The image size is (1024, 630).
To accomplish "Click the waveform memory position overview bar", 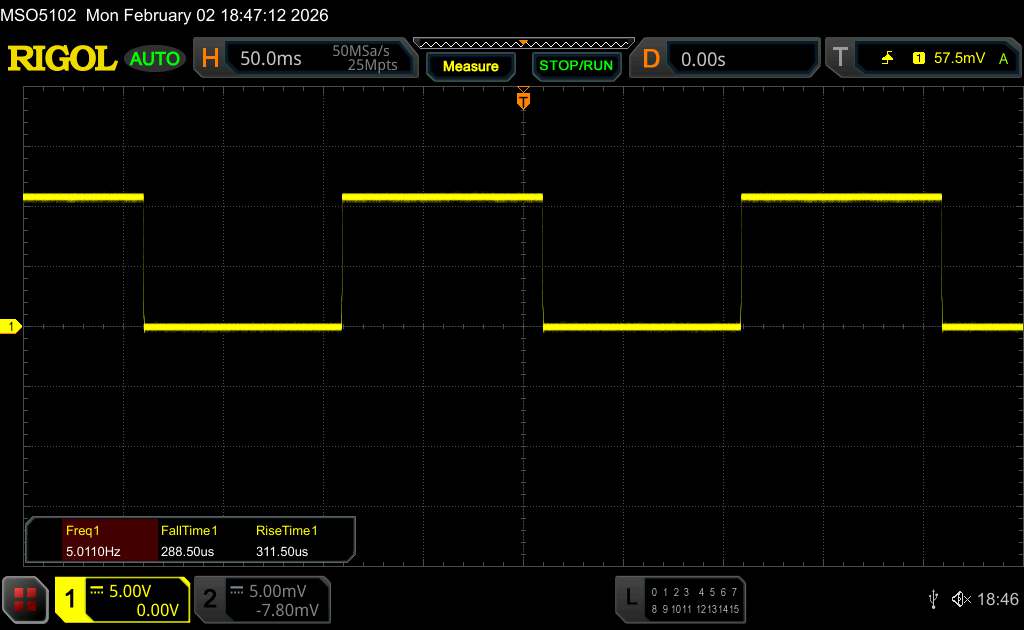I will click(523, 44).
